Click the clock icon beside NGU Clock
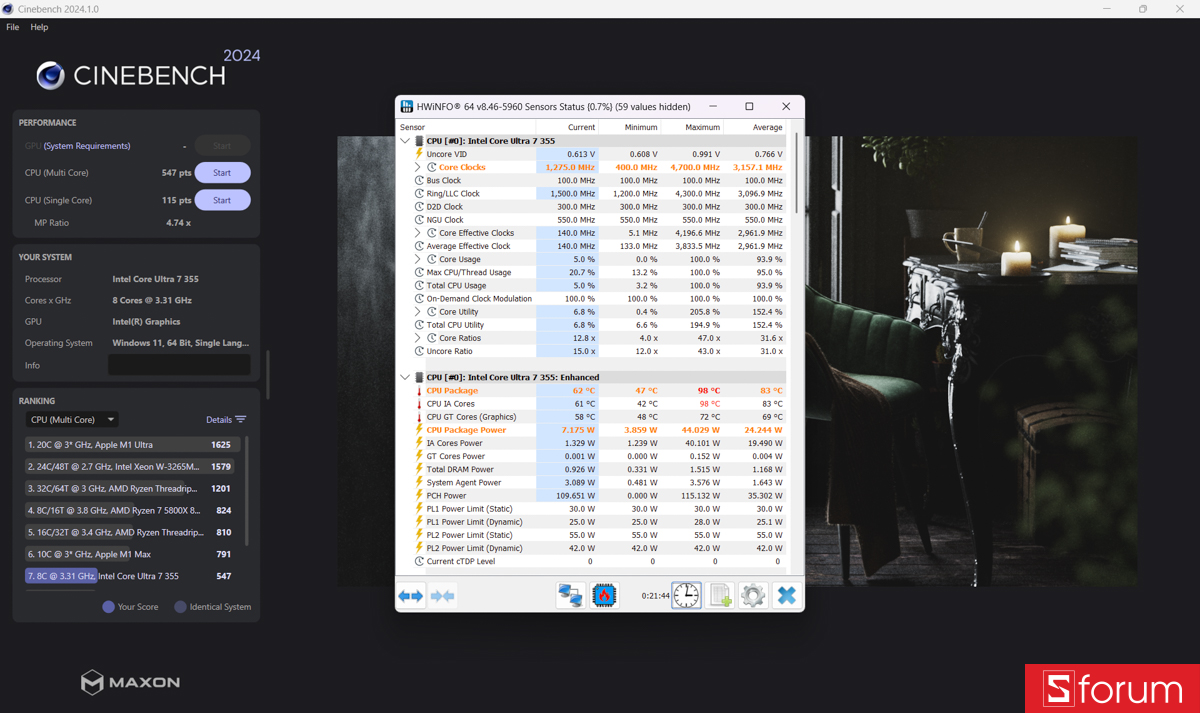Image resolution: width=1200 pixels, height=713 pixels. [420, 219]
